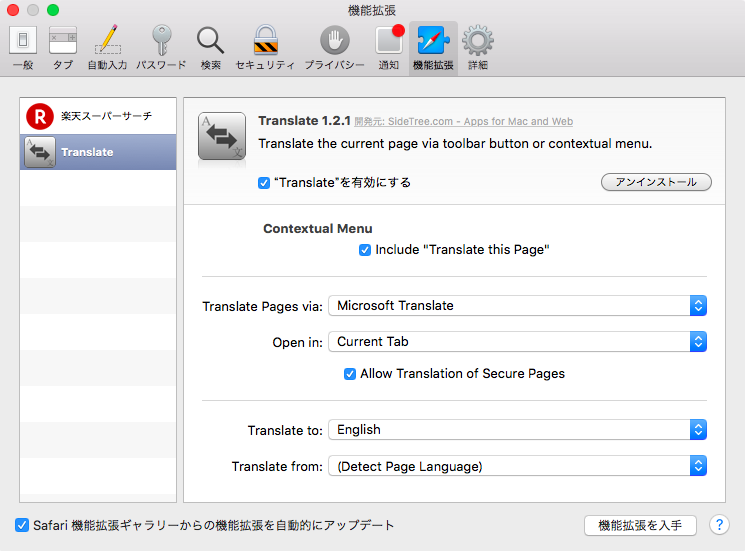Open the パスワード (Passwords) pane
745x551 pixels.
coord(161,48)
